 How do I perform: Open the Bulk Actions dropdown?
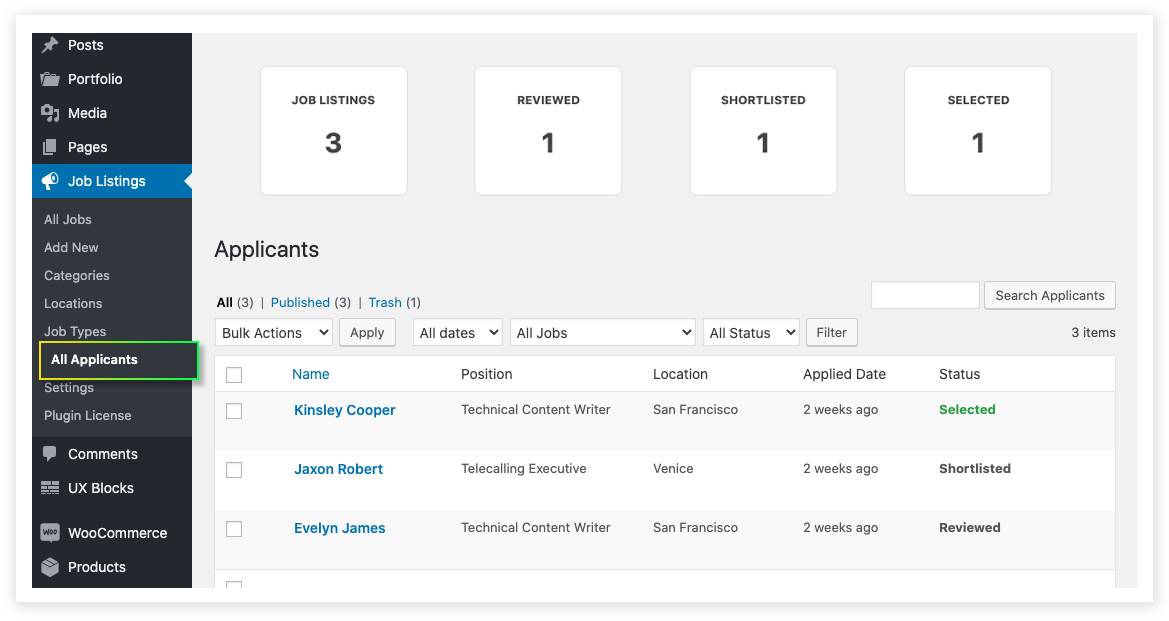(x=273, y=332)
